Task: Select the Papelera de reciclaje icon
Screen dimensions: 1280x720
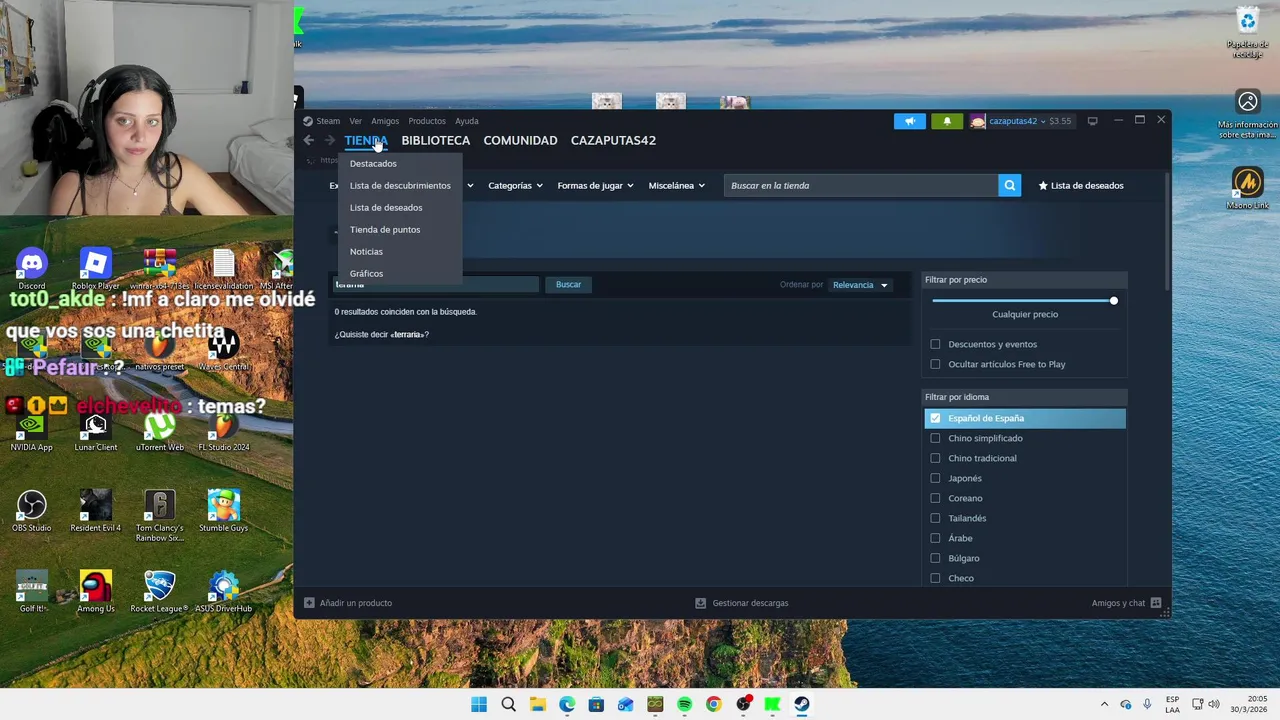Action: [1248, 33]
